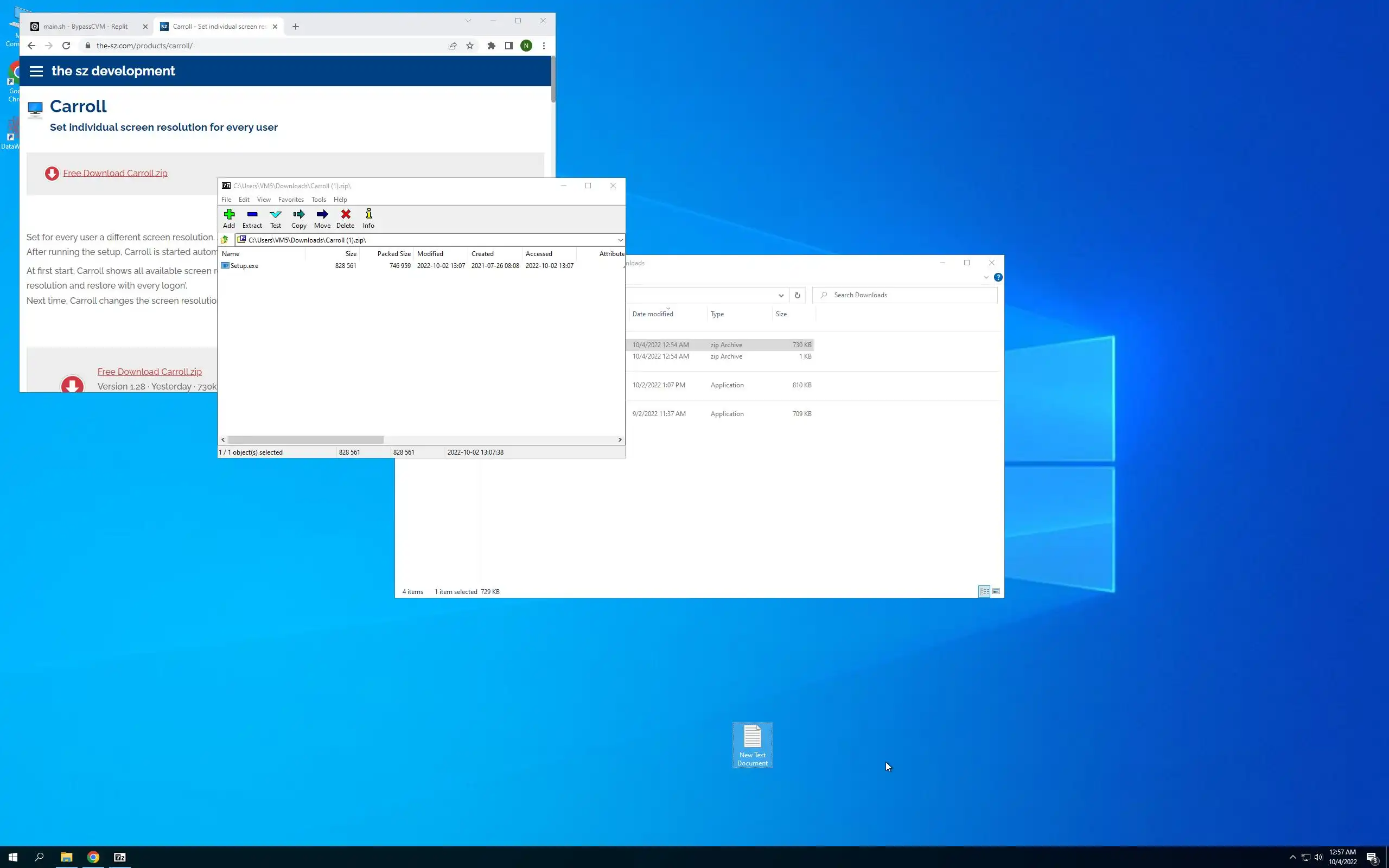
Task: Open the Tools menu in 7-Zip
Action: tap(318, 200)
